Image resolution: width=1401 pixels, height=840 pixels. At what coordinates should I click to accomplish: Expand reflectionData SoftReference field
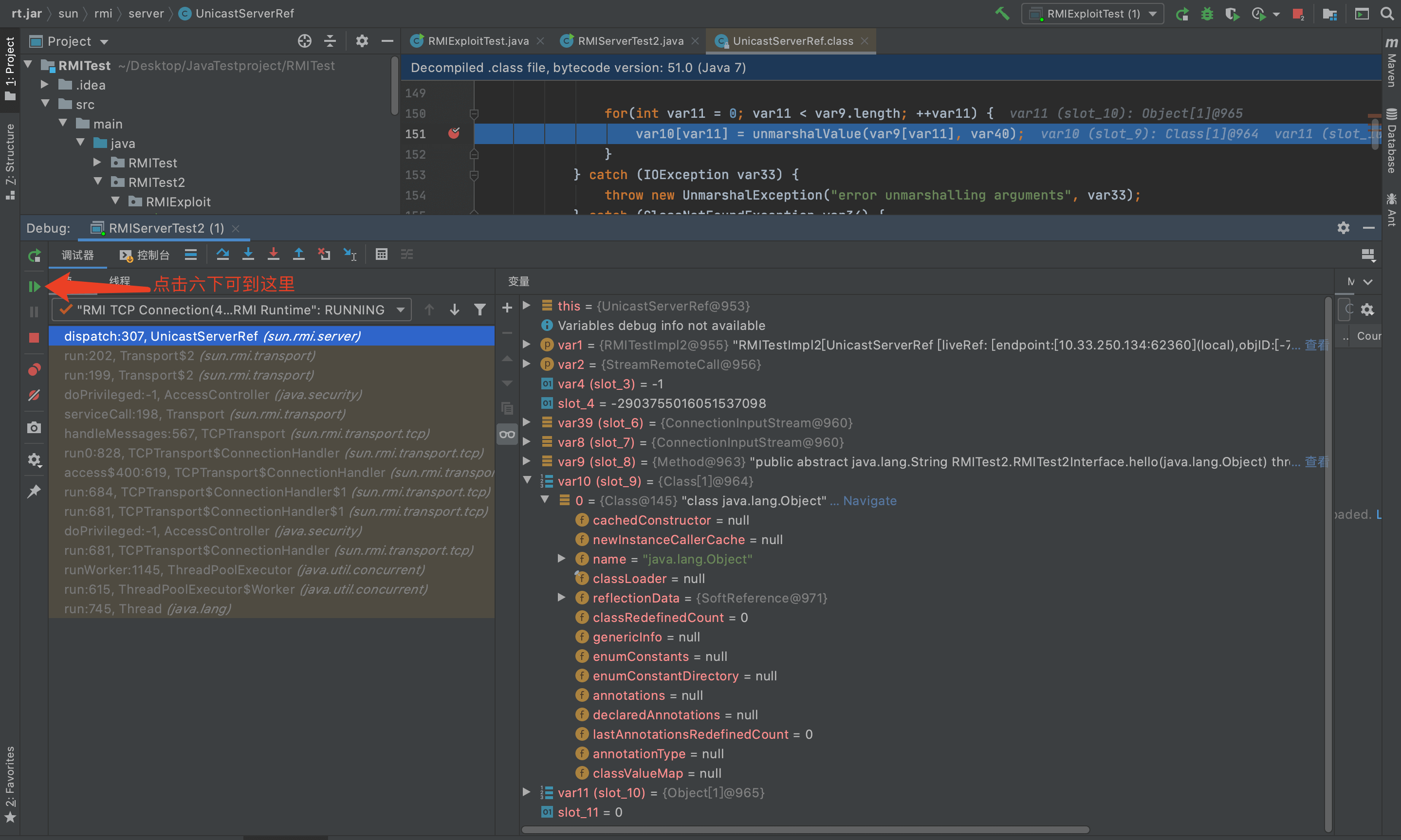(x=562, y=598)
